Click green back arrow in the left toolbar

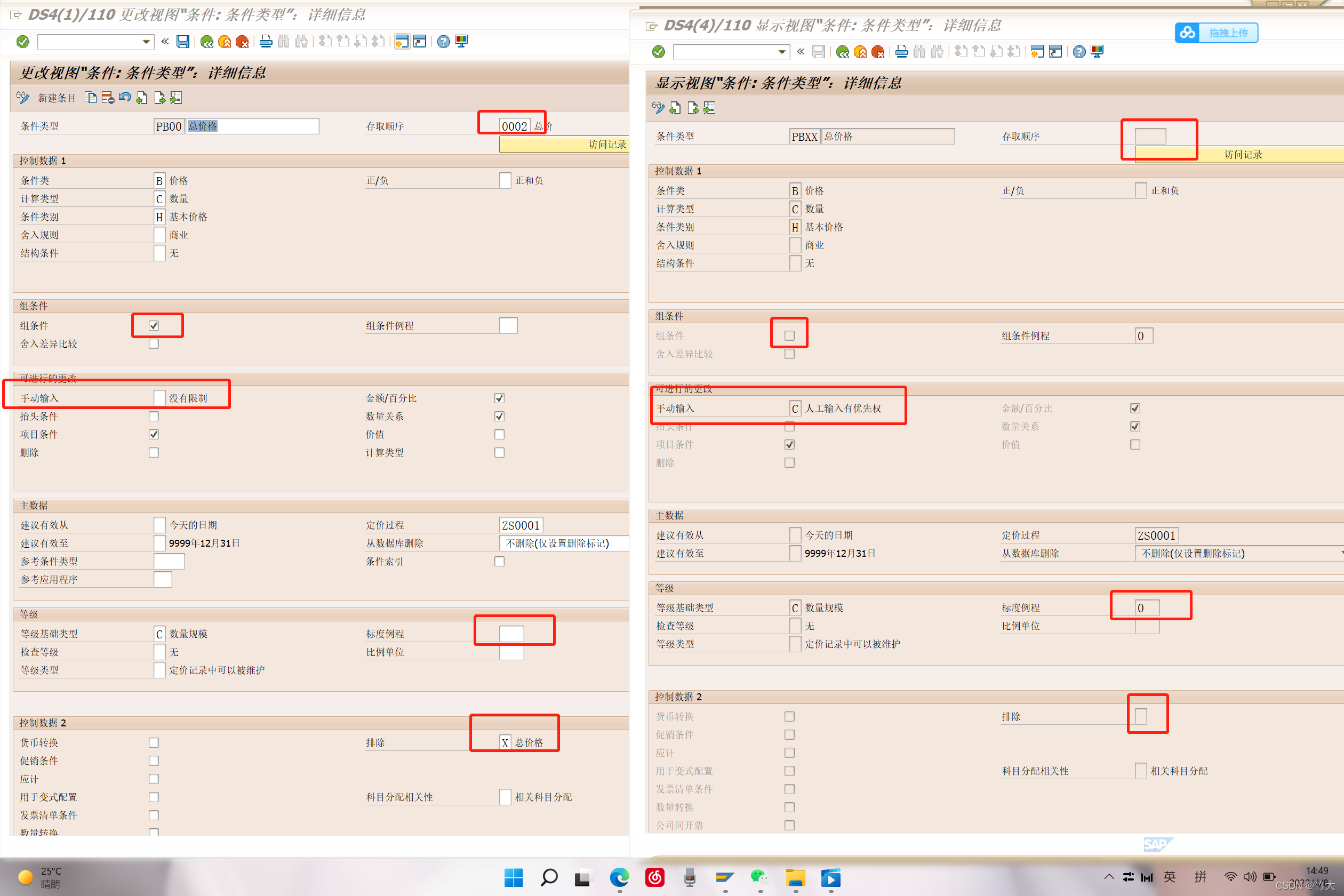point(207,42)
